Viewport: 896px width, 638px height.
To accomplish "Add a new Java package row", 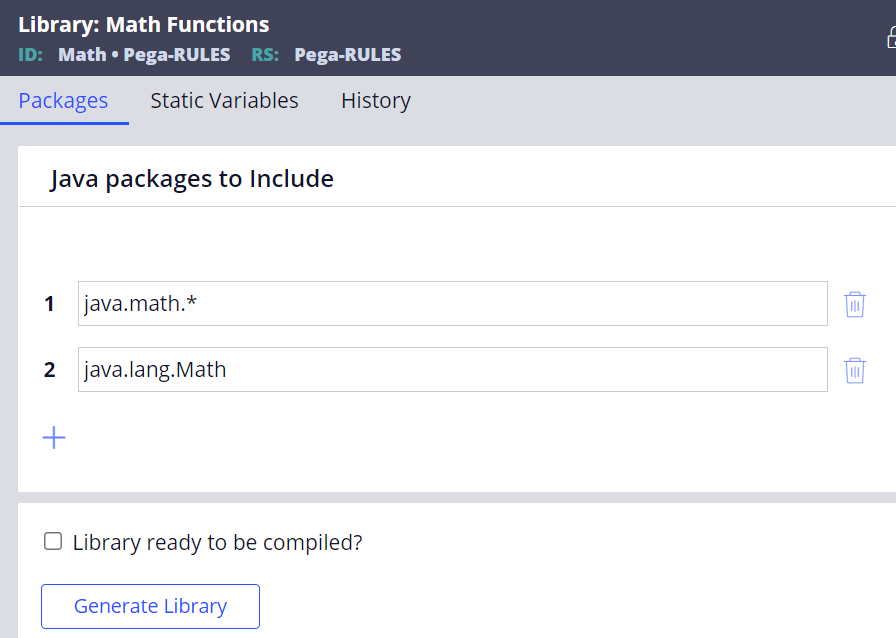I will point(54,438).
